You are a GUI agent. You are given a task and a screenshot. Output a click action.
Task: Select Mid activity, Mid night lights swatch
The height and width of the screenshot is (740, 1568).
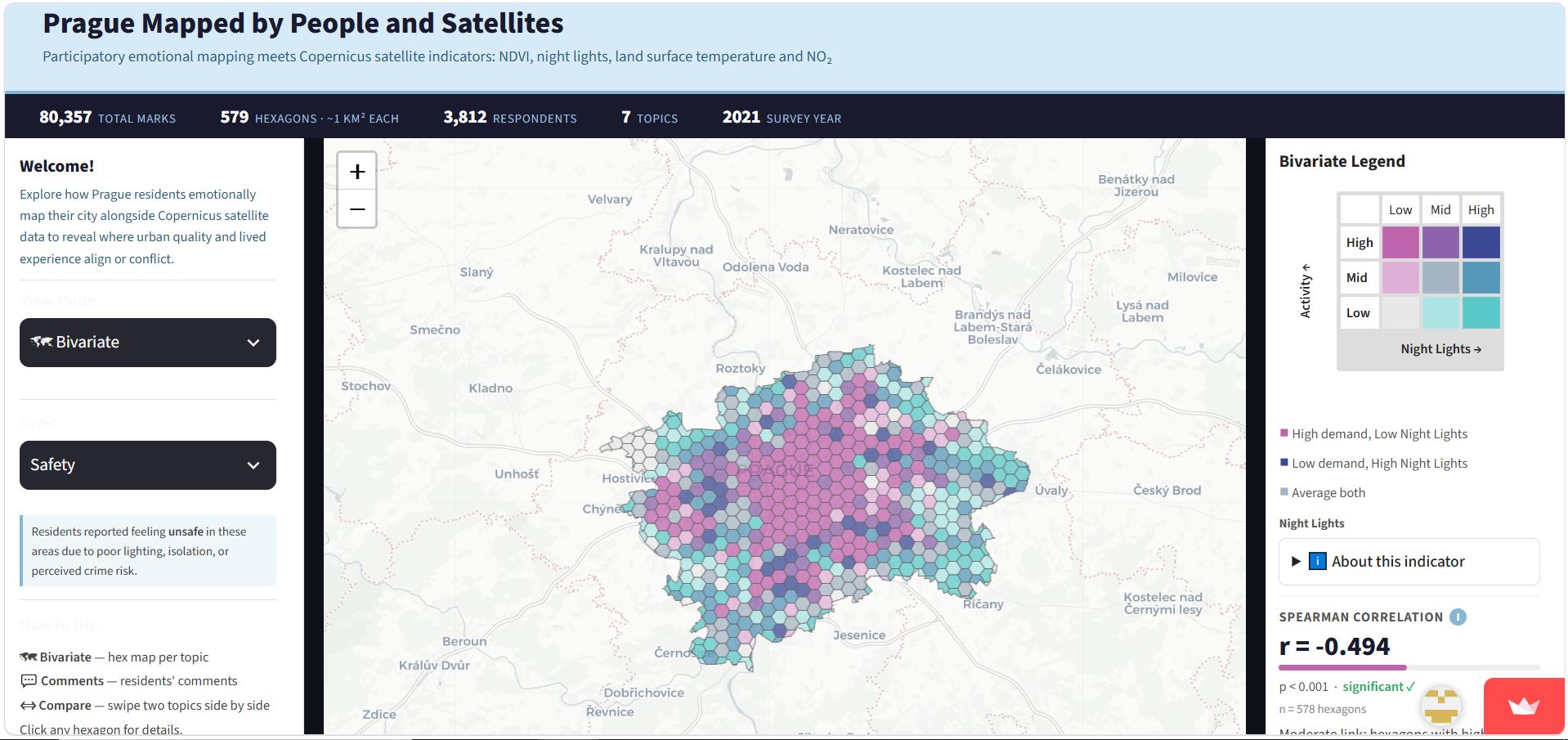click(x=1440, y=278)
